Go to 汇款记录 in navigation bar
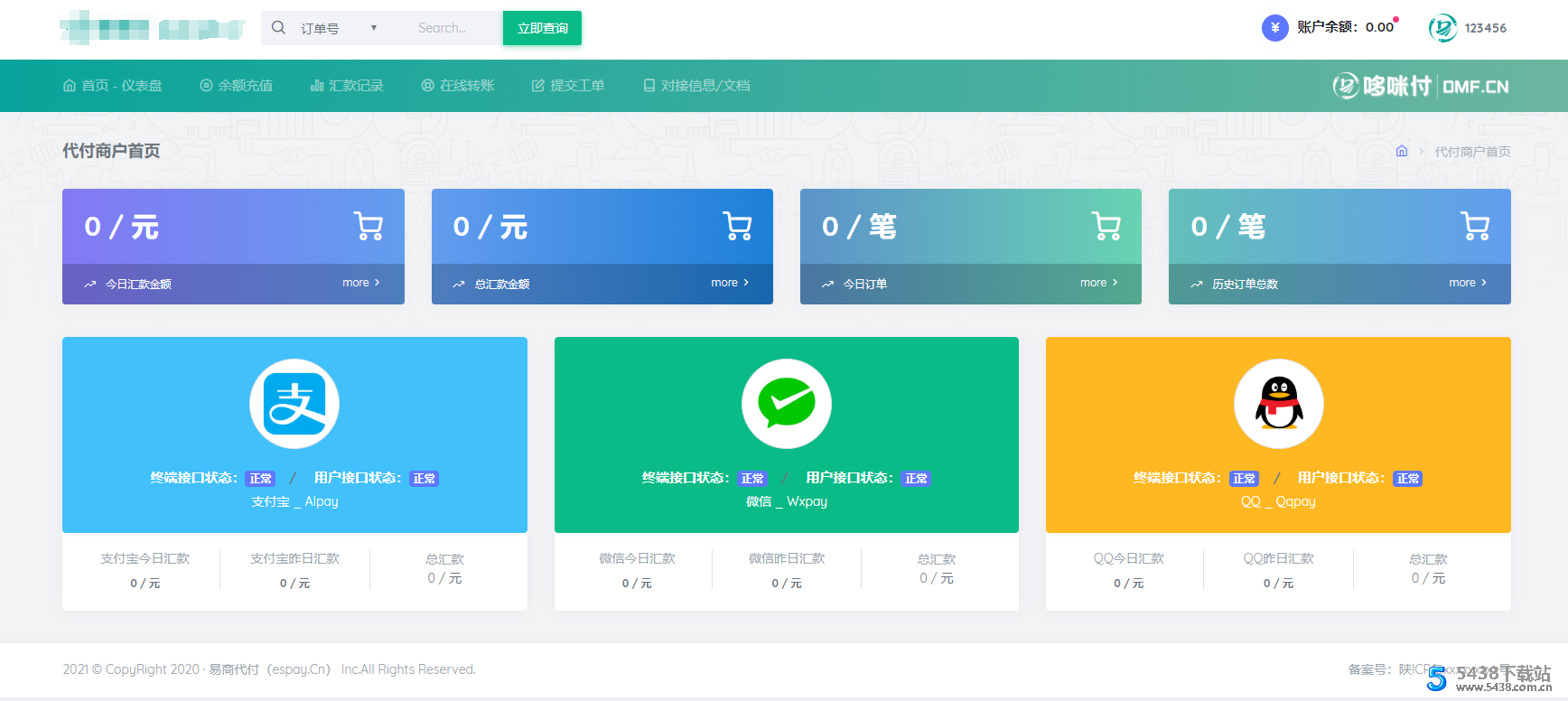The width and height of the screenshot is (1568, 701). click(347, 86)
